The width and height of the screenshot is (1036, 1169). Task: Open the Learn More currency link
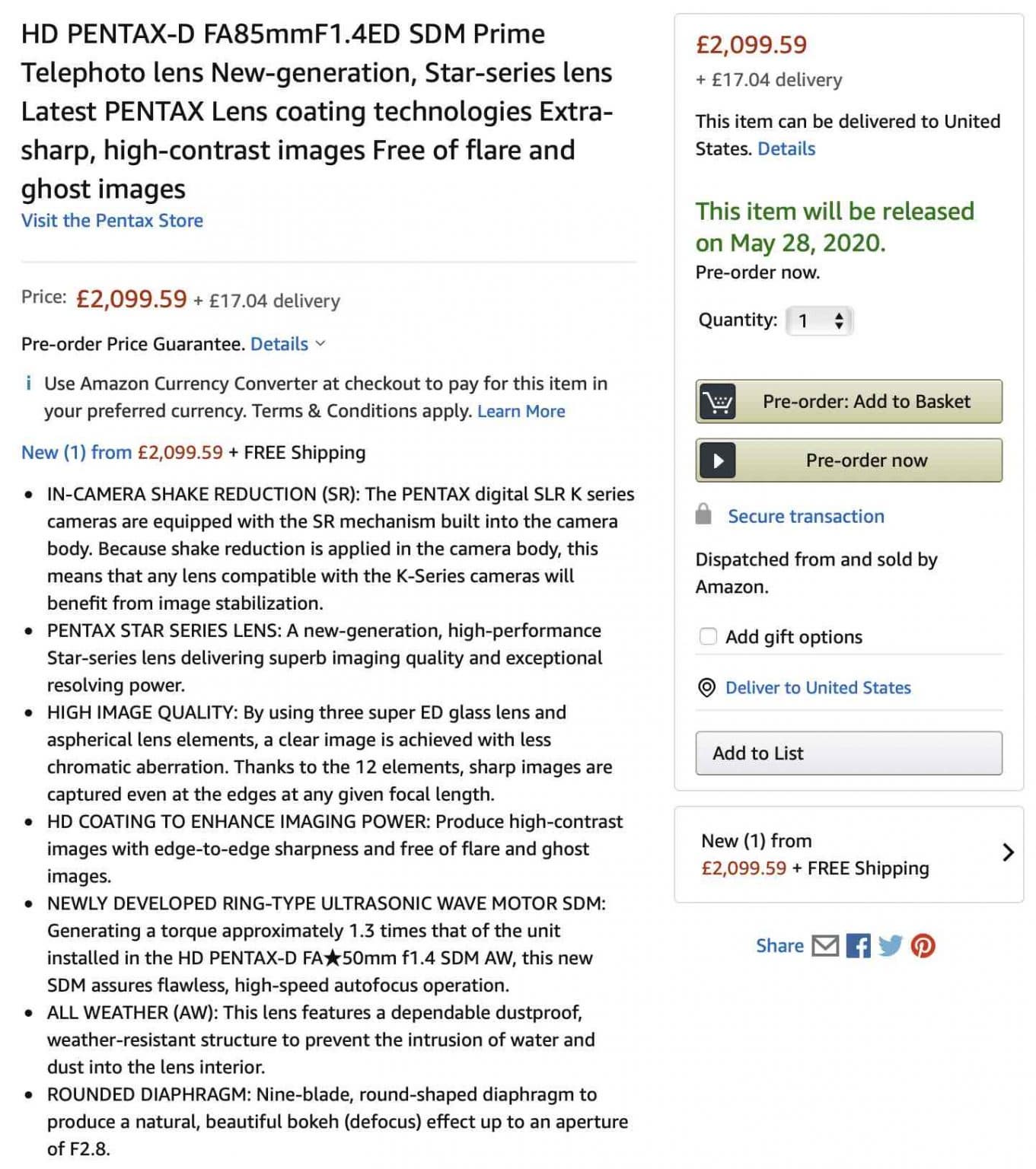pyautogui.click(x=521, y=411)
